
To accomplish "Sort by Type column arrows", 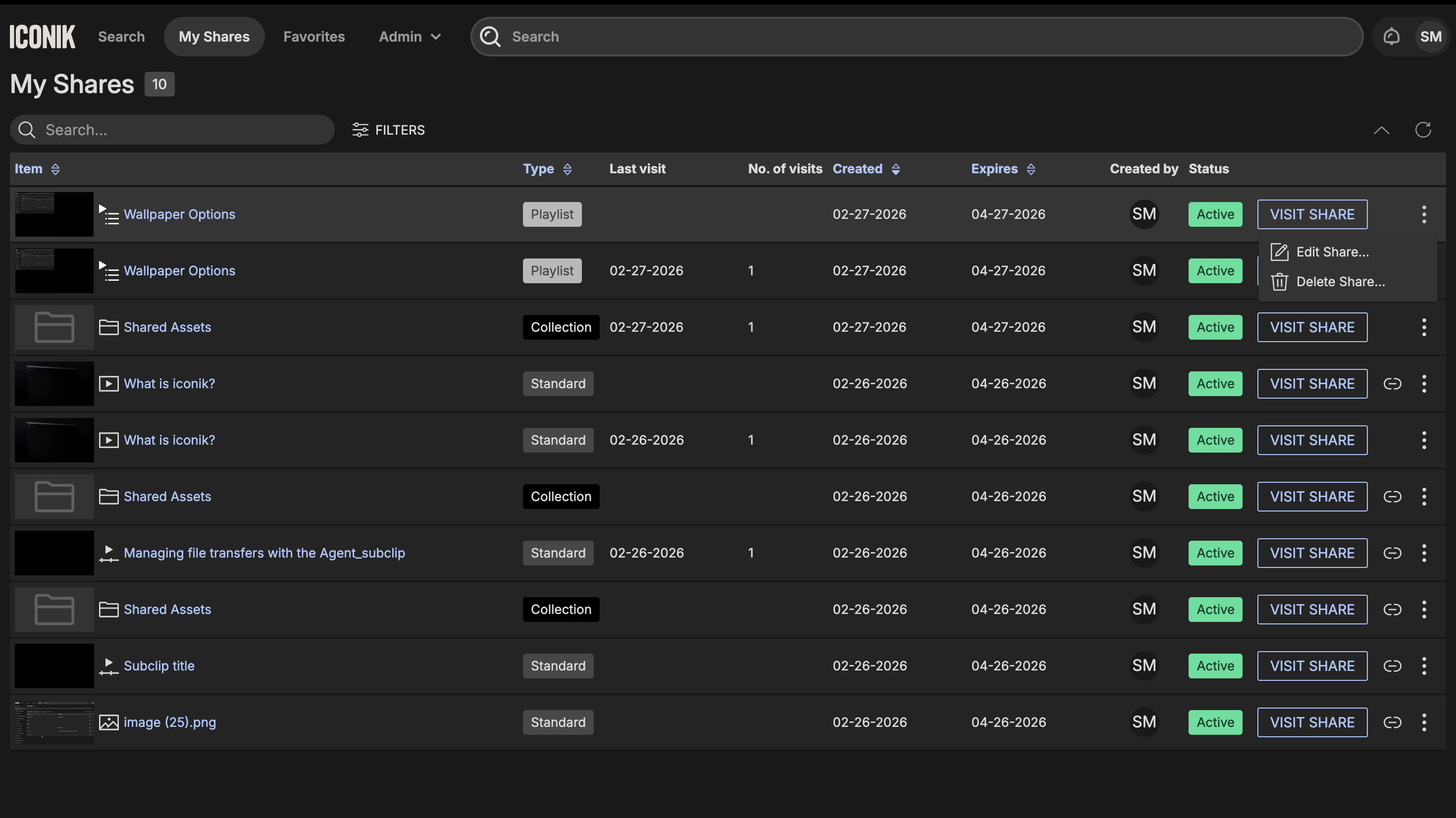I will [x=568, y=169].
